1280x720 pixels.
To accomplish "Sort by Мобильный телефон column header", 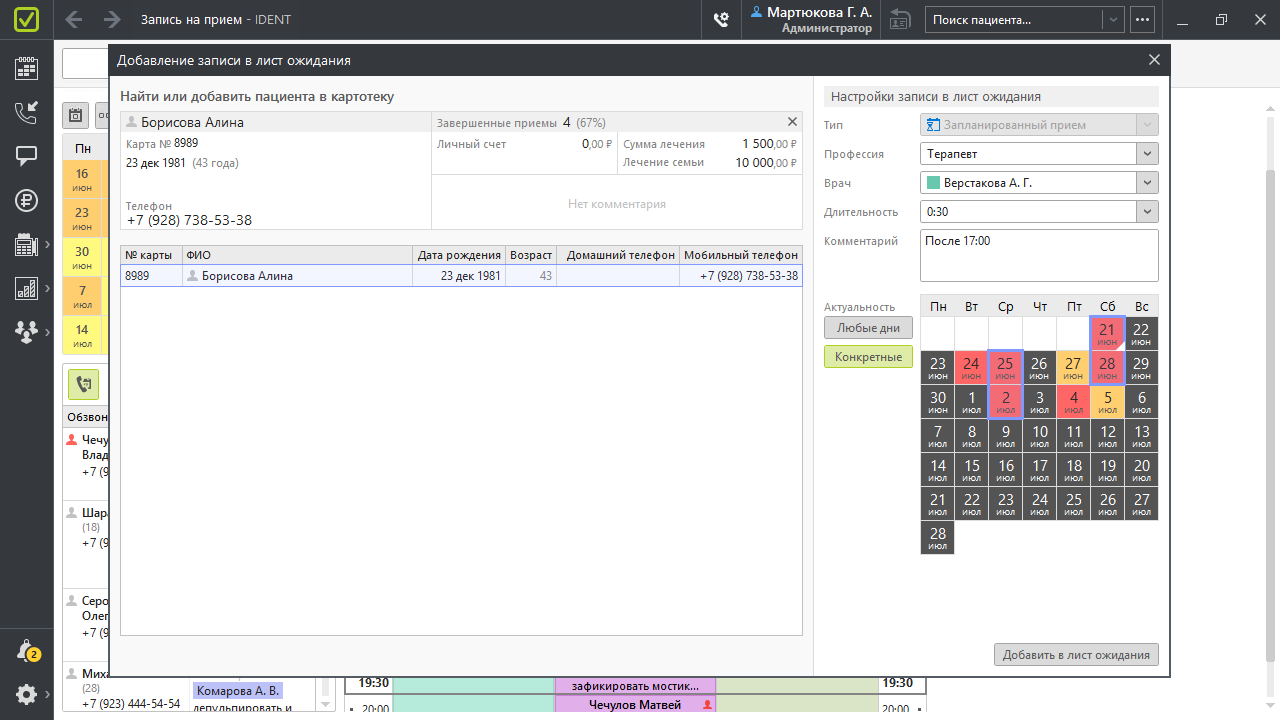I will click(x=741, y=255).
